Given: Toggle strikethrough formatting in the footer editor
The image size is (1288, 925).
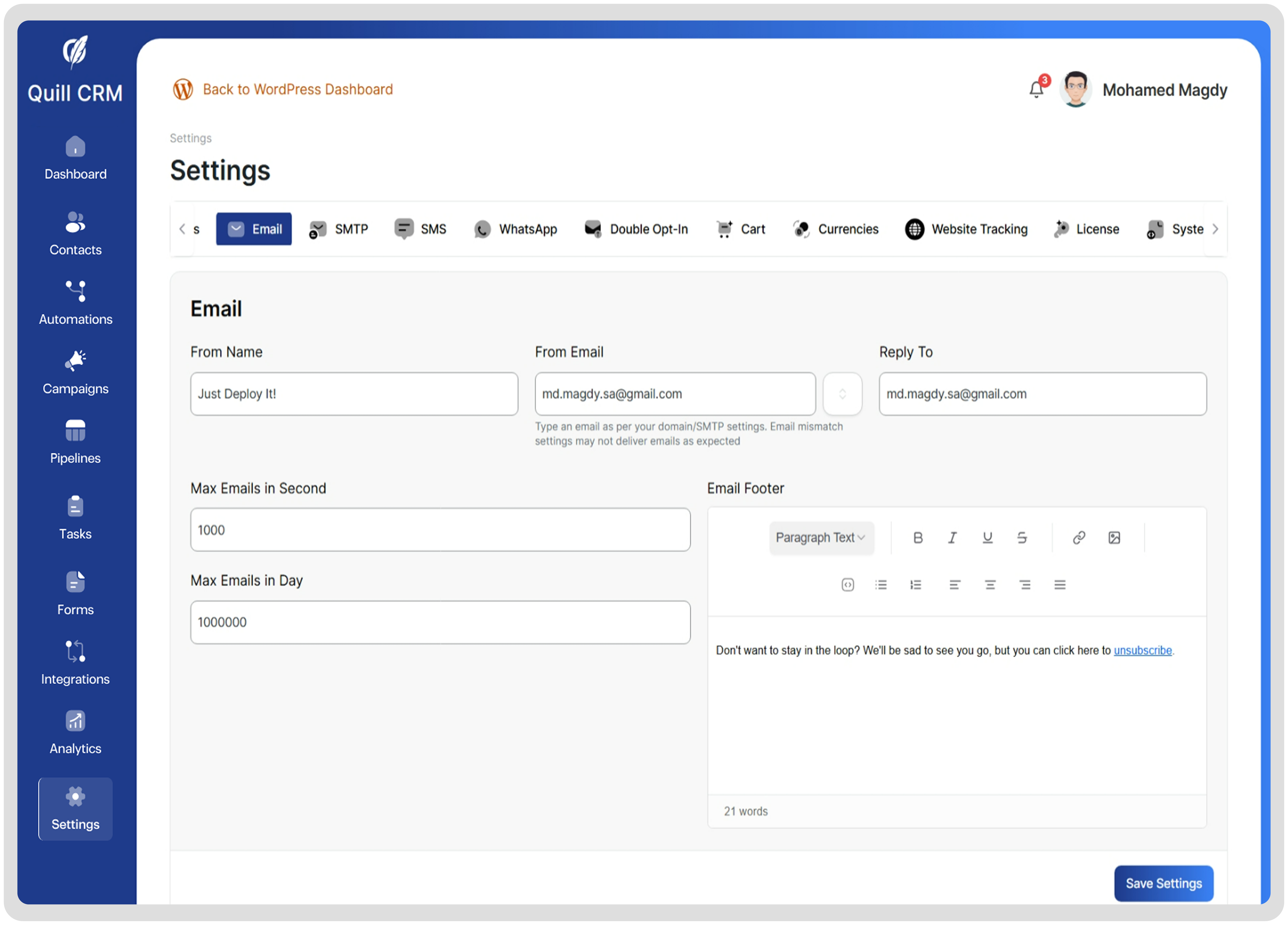Looking at the screenshot, I should 1022,537.
